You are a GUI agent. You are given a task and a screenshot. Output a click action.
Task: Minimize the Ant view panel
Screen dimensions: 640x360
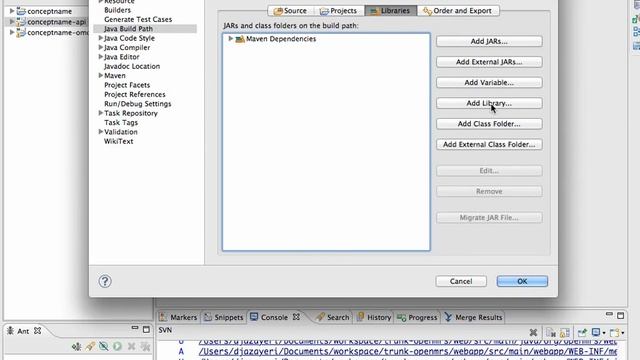click(135, 329)
